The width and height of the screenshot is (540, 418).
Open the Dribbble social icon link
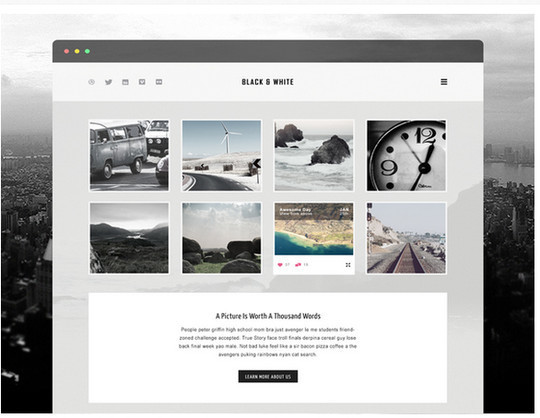[x=91, y=82]
